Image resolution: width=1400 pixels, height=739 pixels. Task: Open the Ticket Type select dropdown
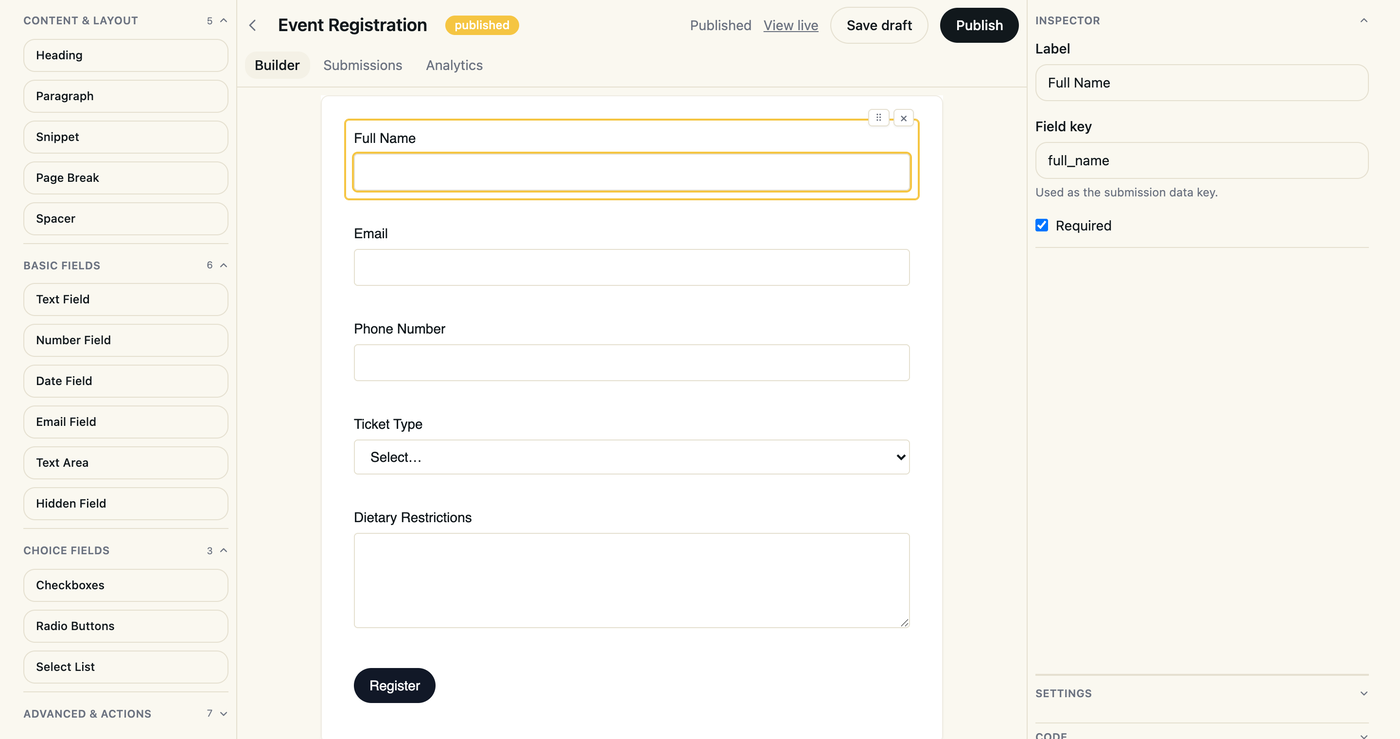point(632,457)
